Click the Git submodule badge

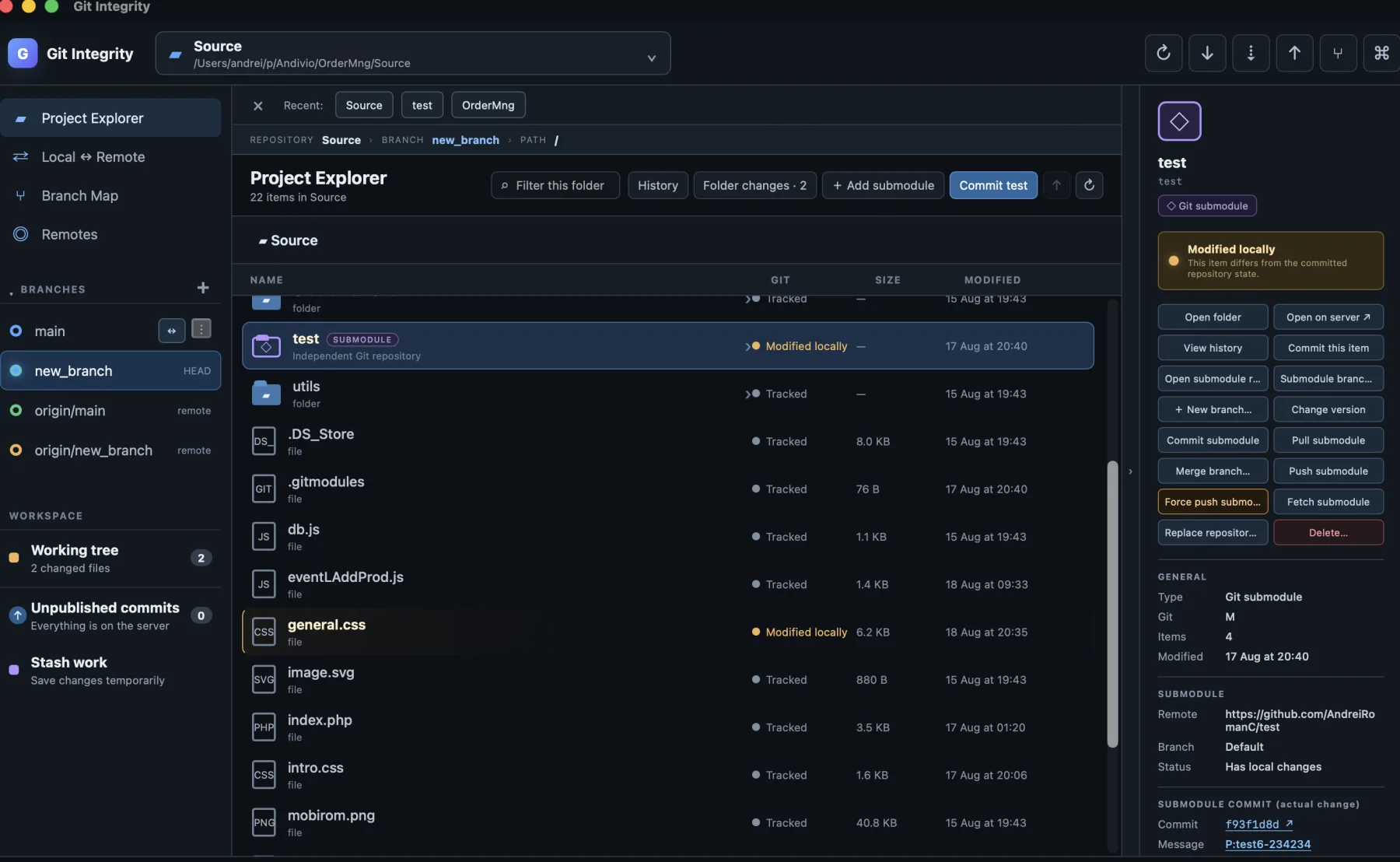1207,205
